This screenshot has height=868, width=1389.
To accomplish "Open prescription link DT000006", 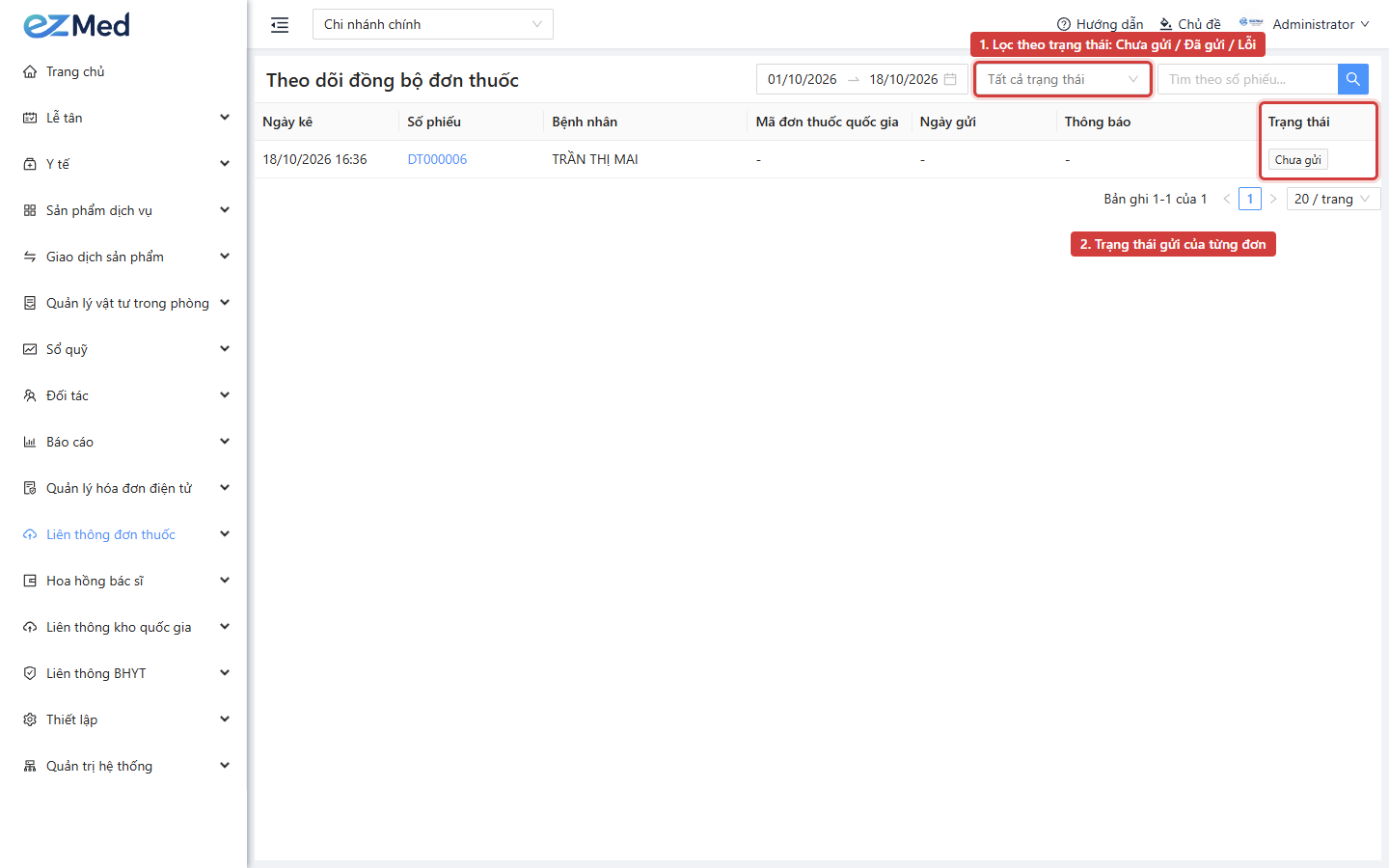I will click(x=437, y=159).
